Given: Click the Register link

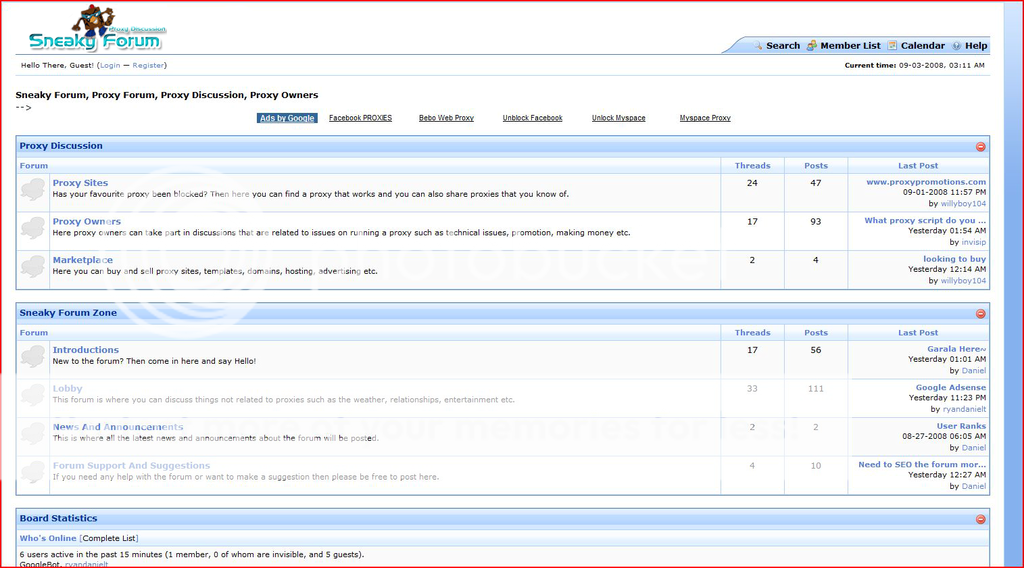Looking at the screenshot, I should pos(148,65).
